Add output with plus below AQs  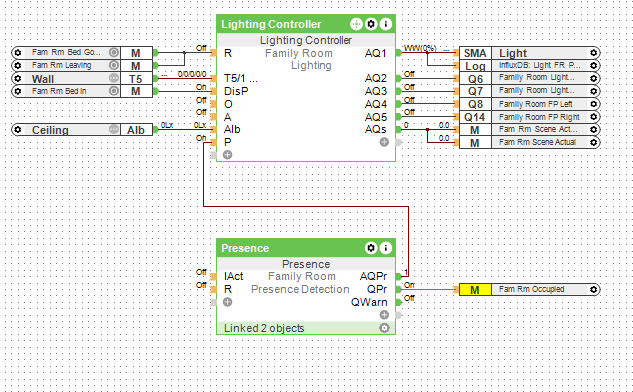tap(384, 142)
